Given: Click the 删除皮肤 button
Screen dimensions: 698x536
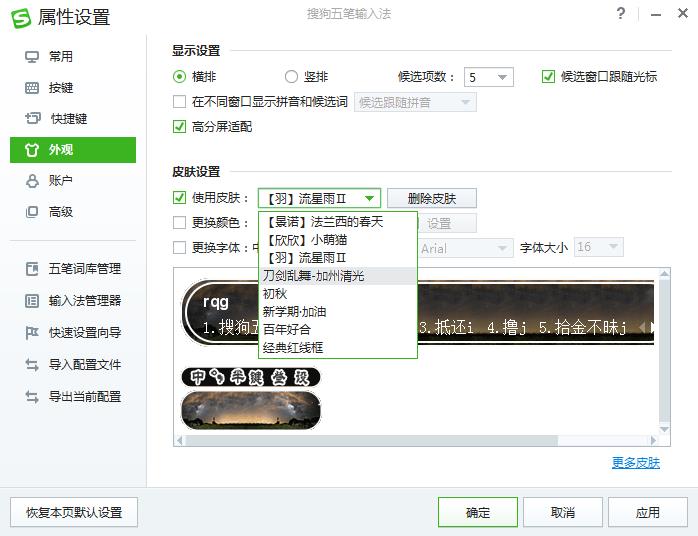Looking at the screenshot, I should click(432, 198).
